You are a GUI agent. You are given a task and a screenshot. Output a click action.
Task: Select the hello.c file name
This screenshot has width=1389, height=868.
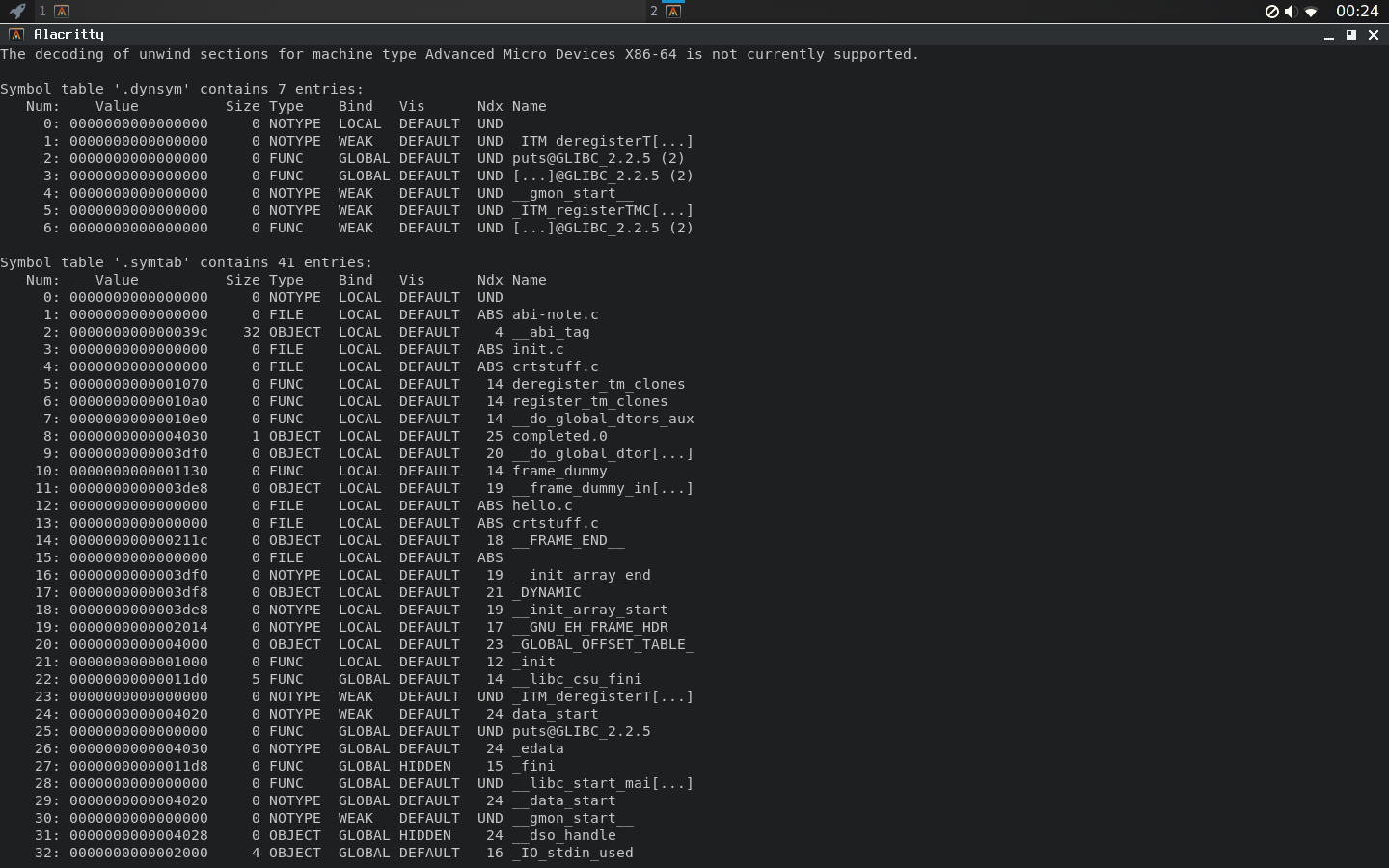[x=542, y=505]
